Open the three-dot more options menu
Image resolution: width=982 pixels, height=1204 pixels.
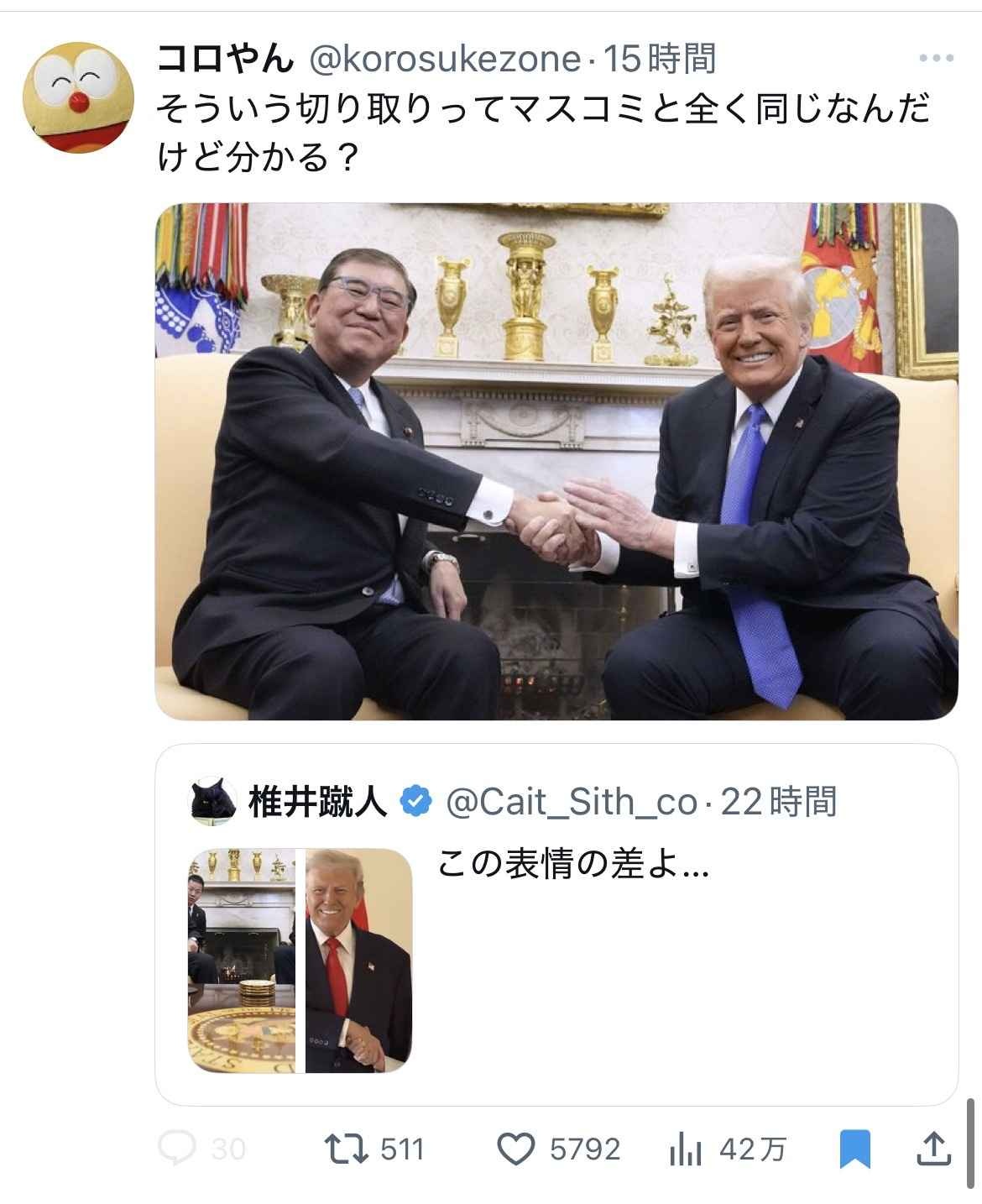coord(937,58)
